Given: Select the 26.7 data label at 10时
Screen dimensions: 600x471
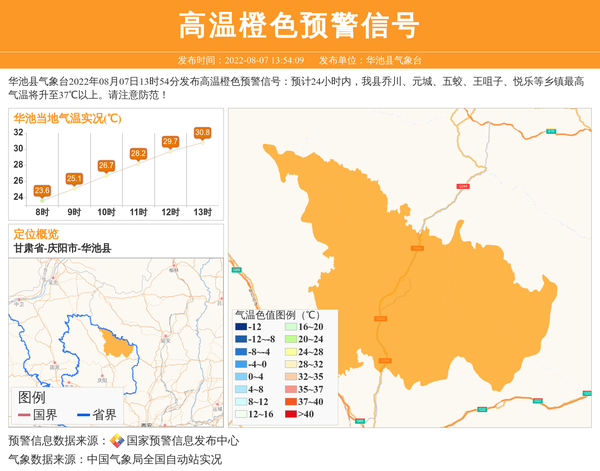Looking at the screenshot, I should [x=106, y=165].
